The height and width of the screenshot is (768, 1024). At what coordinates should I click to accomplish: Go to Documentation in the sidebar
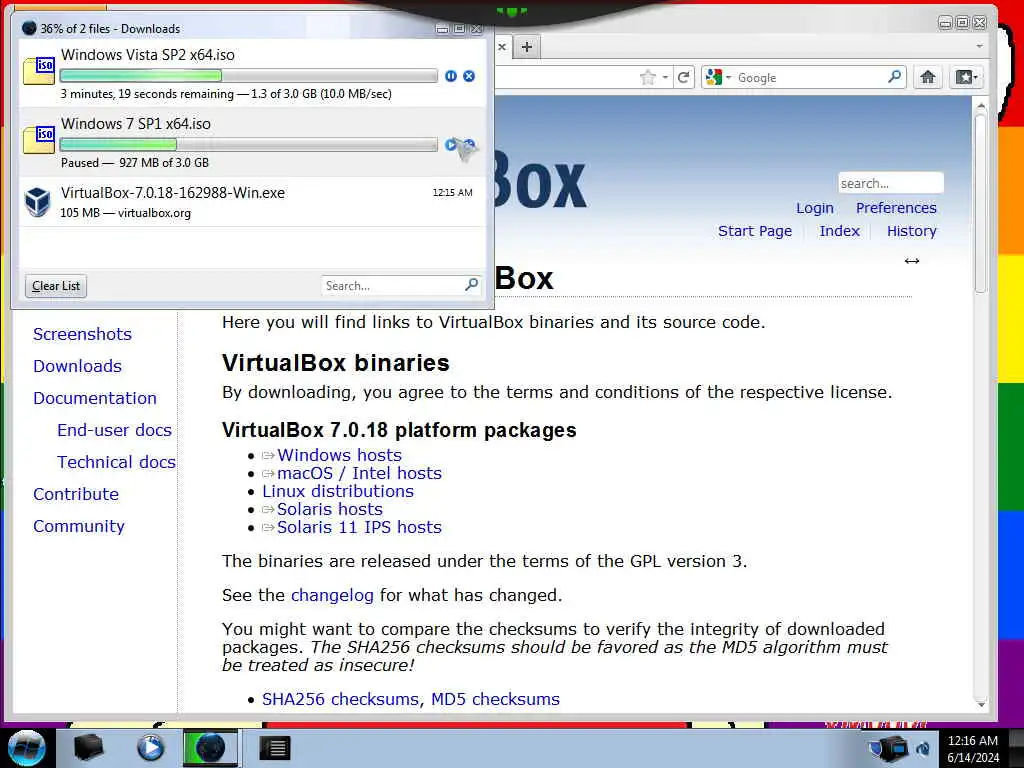[x=95, y=398]
